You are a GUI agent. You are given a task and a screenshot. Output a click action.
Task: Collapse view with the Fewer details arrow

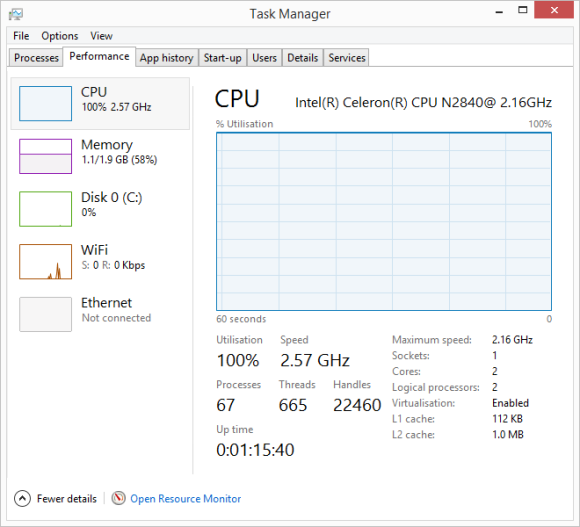(x=22, y=499)
